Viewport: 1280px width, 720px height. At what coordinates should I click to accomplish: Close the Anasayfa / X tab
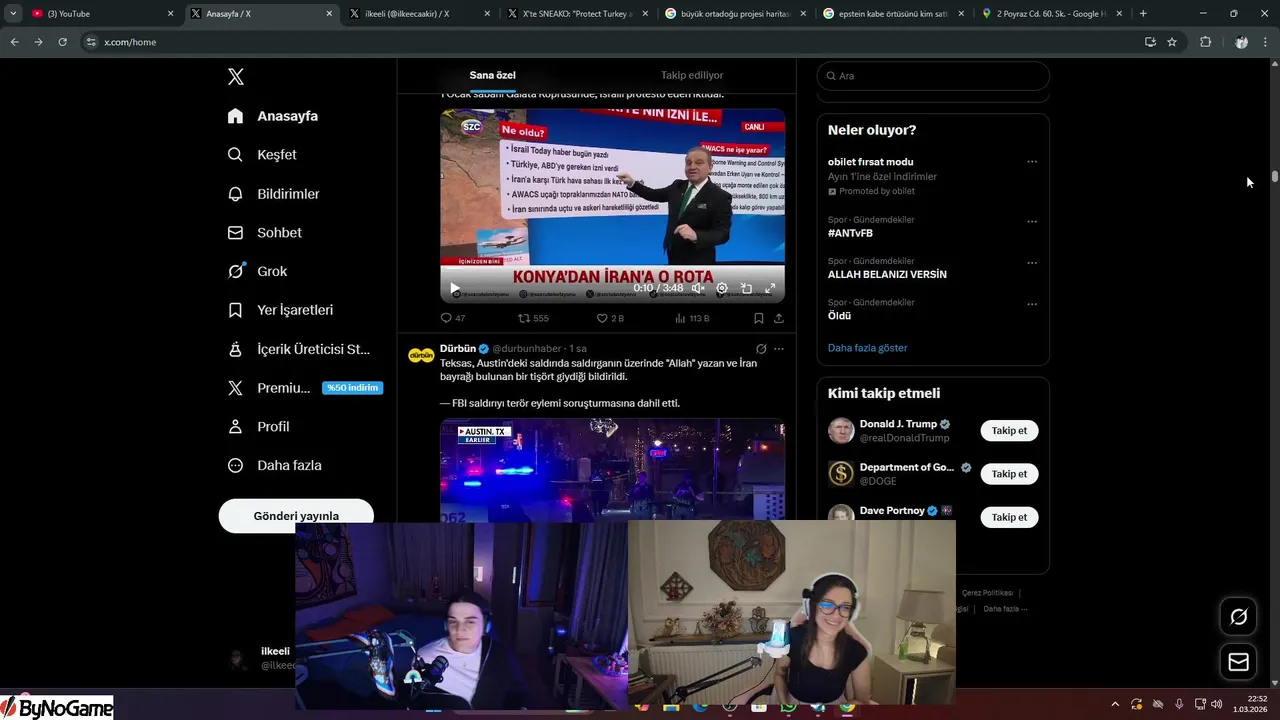click(x=329, y=14)
